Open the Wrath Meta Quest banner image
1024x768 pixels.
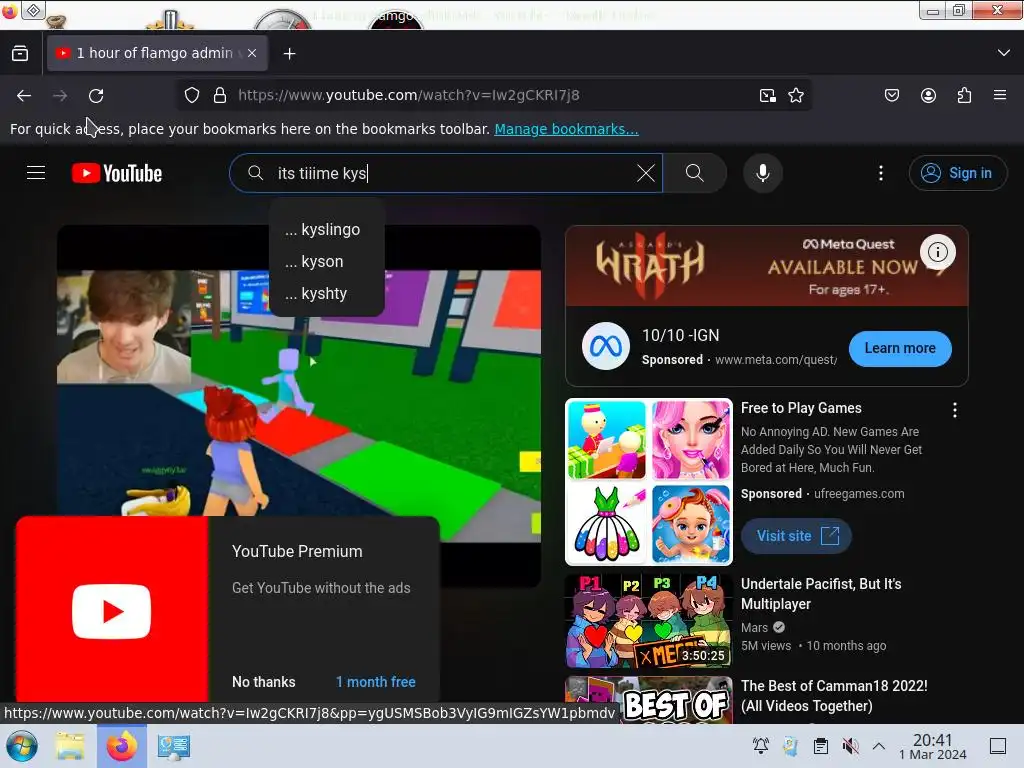click(766, 266)
